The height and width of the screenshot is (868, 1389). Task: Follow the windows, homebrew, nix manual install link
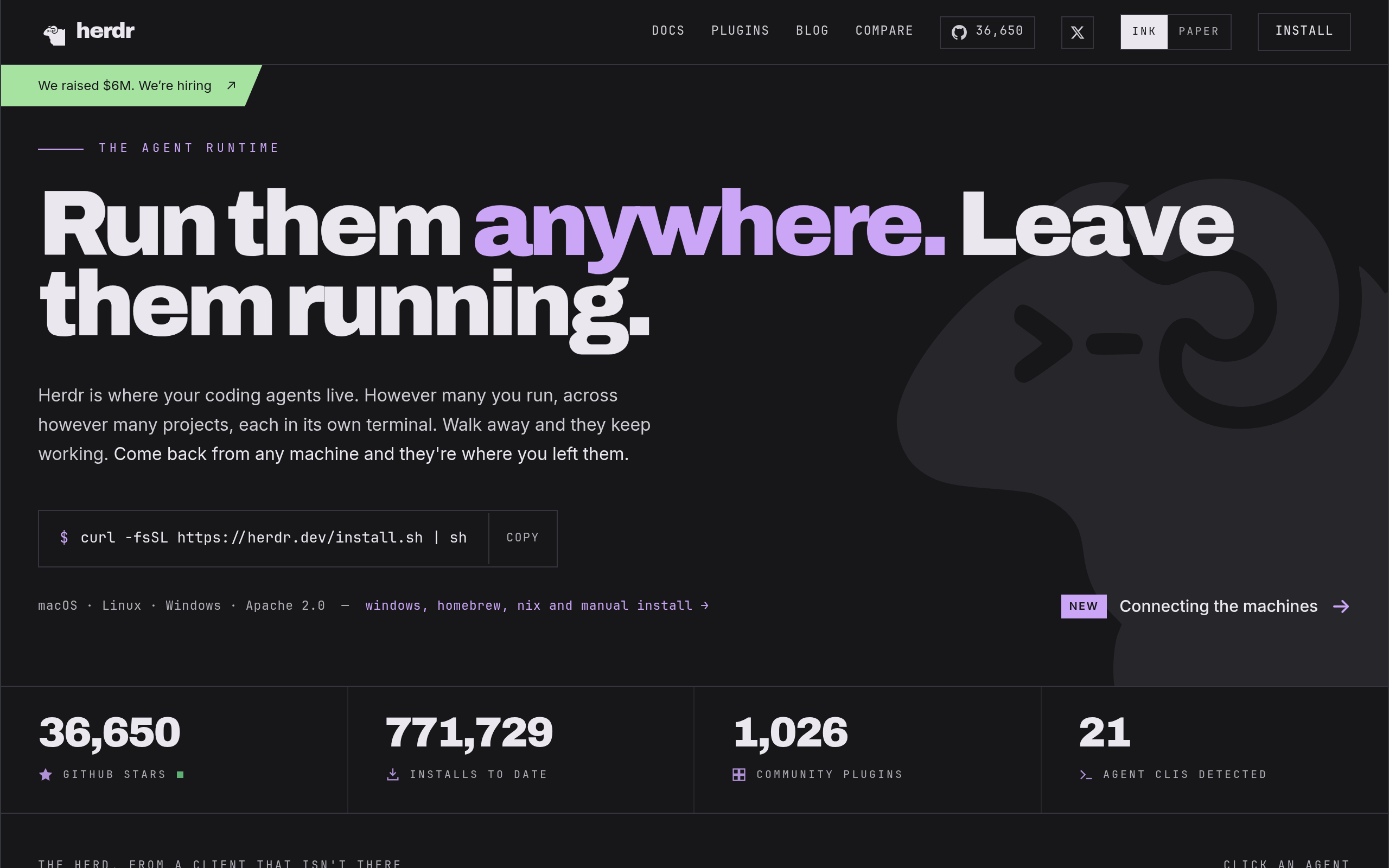pos(537,605)
